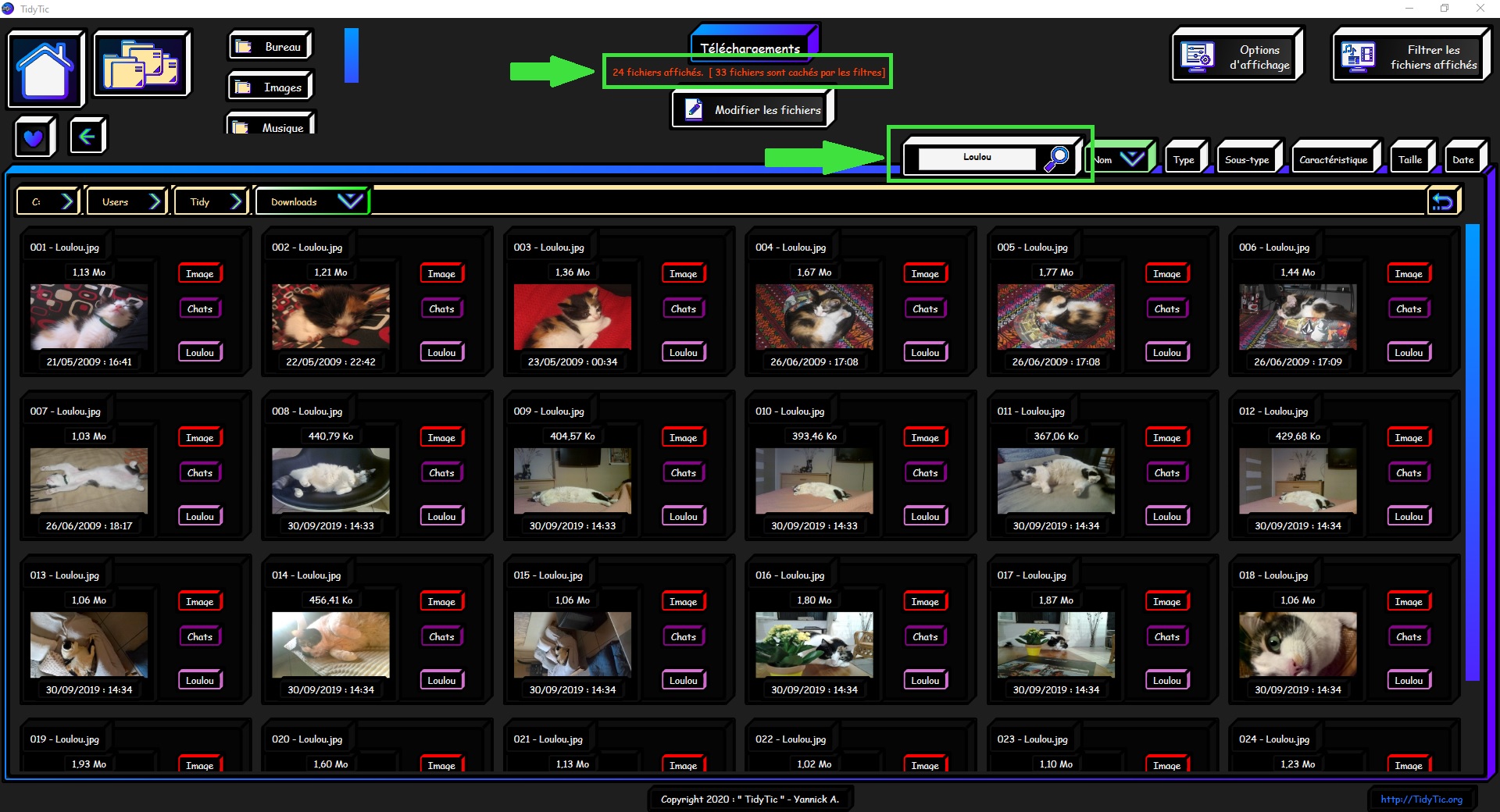
Task: Click the Copyright 2020 TidyTic label
Action: (x=750, y=800)
